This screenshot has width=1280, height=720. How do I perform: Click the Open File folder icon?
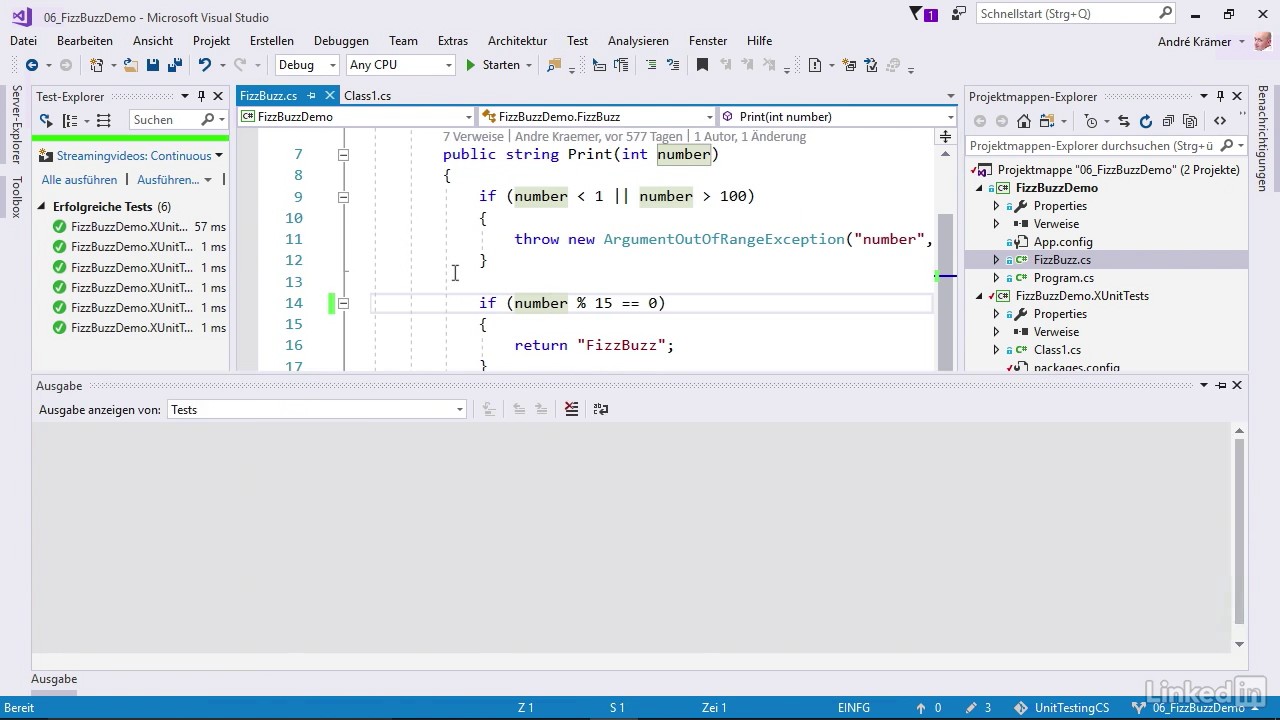[x=130, y=65]
